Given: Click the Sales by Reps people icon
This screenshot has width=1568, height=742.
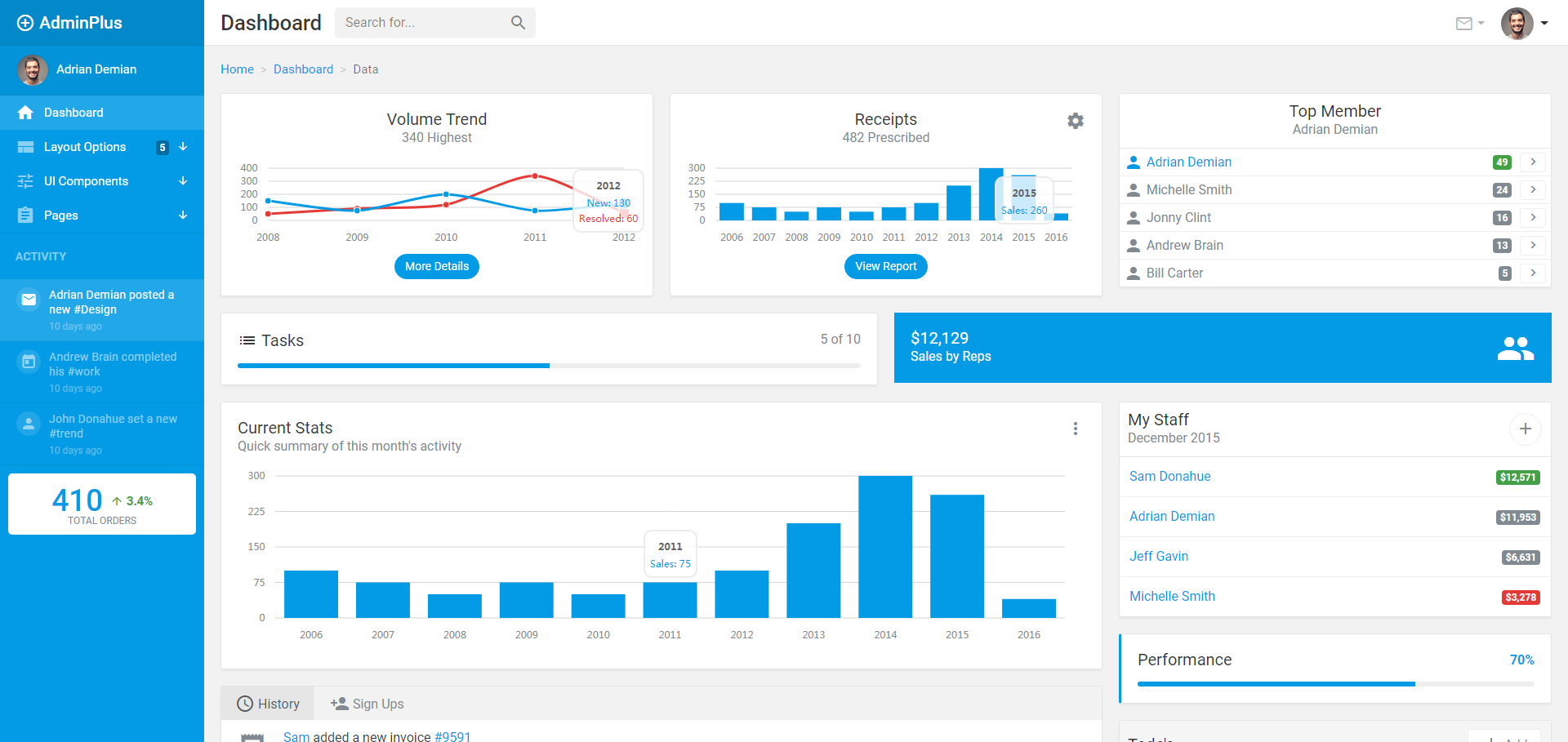Looking at the screenshot, I should click(x=1515, y=349).
